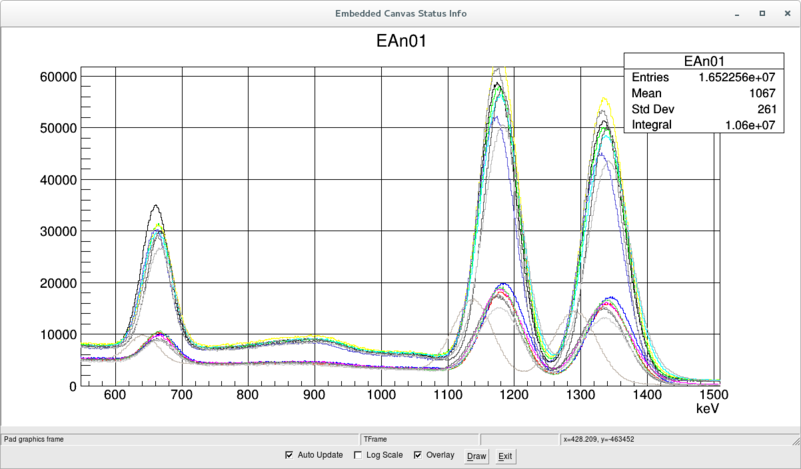The image size is (801, 469).
Task: Select the EAn01 histogram title
Action: point(399,42)
